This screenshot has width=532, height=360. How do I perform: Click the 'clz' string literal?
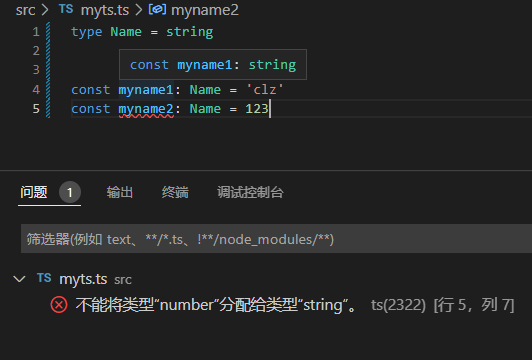tap(265, 90)
